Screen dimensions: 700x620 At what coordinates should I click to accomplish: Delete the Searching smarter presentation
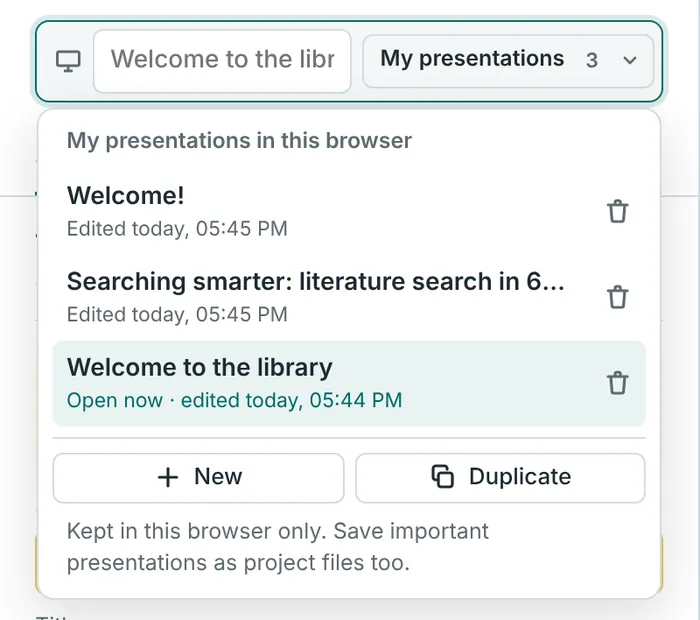tap(617, 297)
